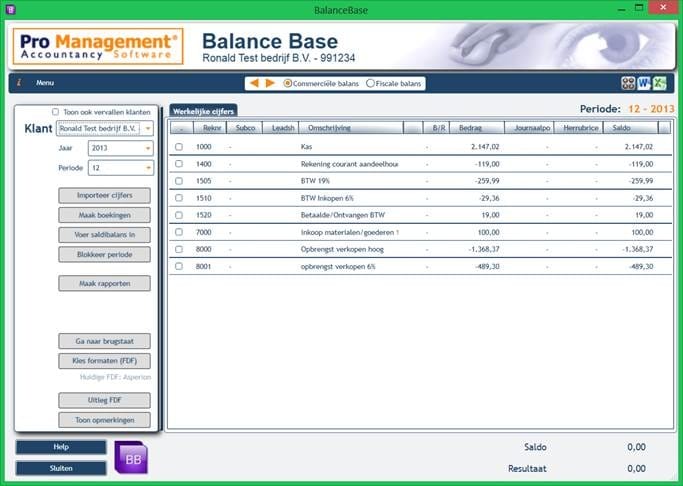683x486 pixels.
Task: Click the Pro Management logo
Action: tap(98, 47)
